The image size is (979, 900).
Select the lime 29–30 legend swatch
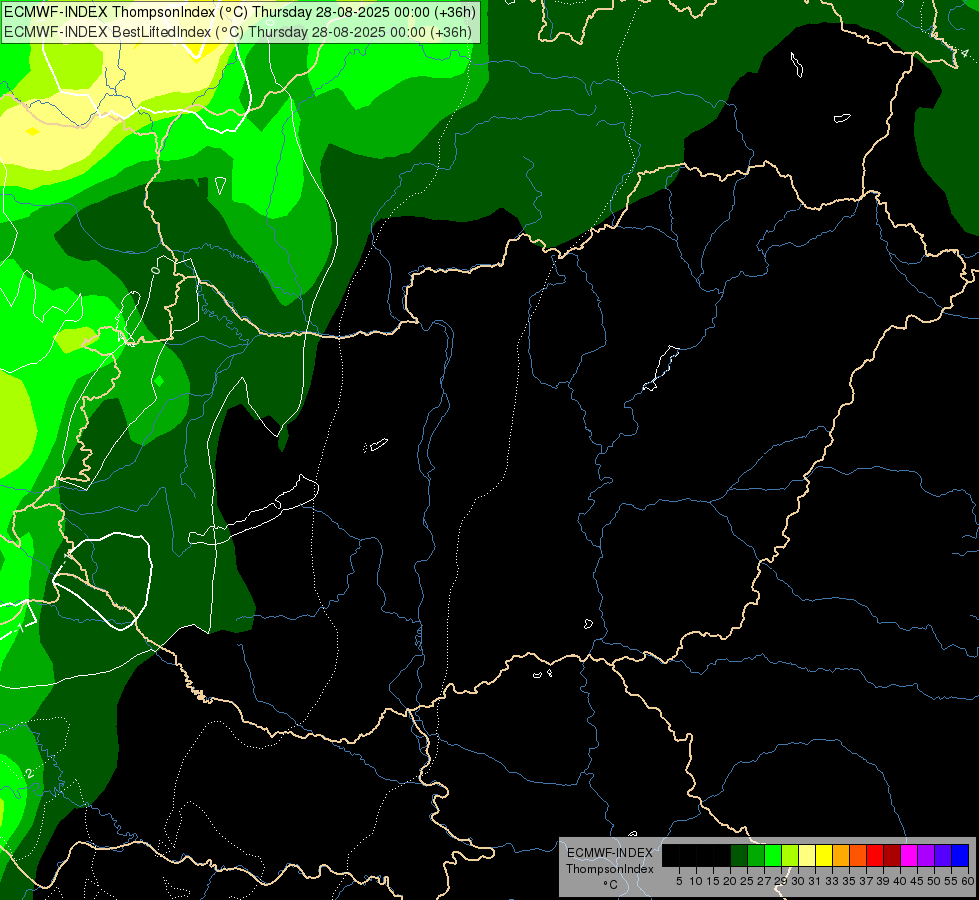tap(790, 856)
